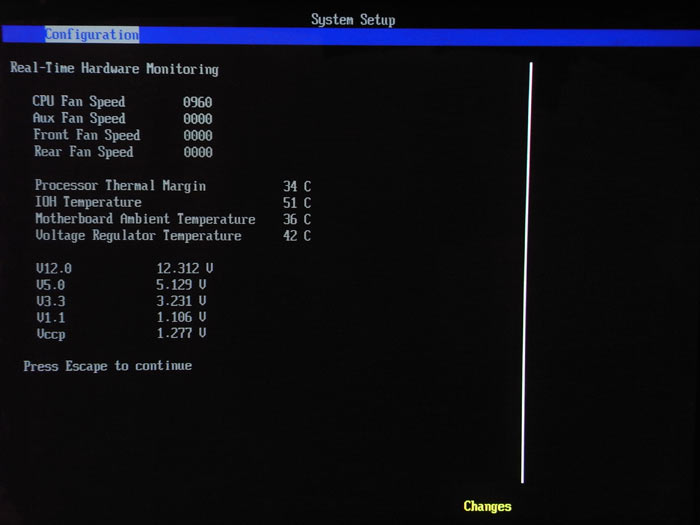Click the 1.277 V reading

[x=181, y=333]
